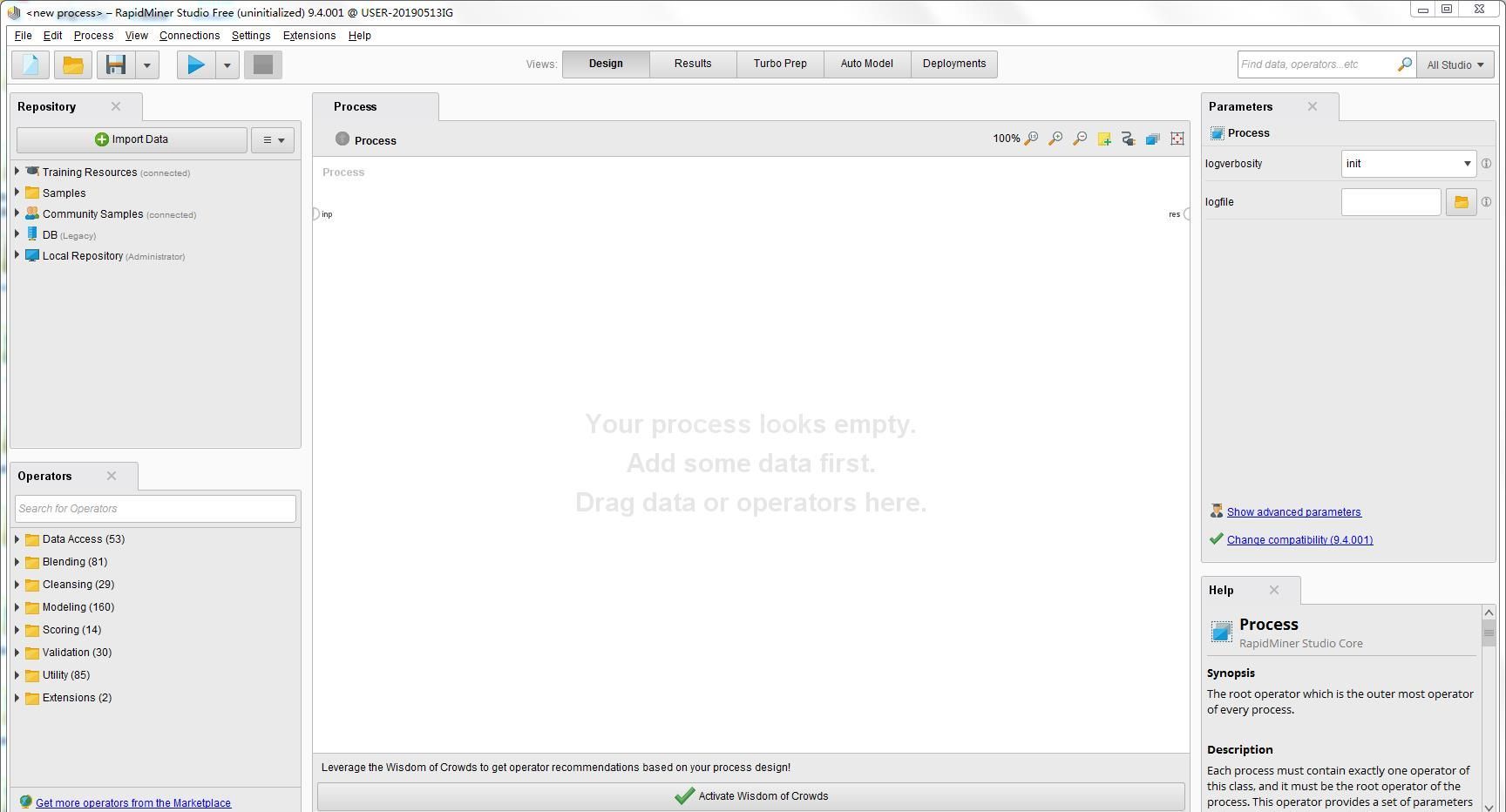
Task: Run the process with the blue play button
Action: click(196, 64)
